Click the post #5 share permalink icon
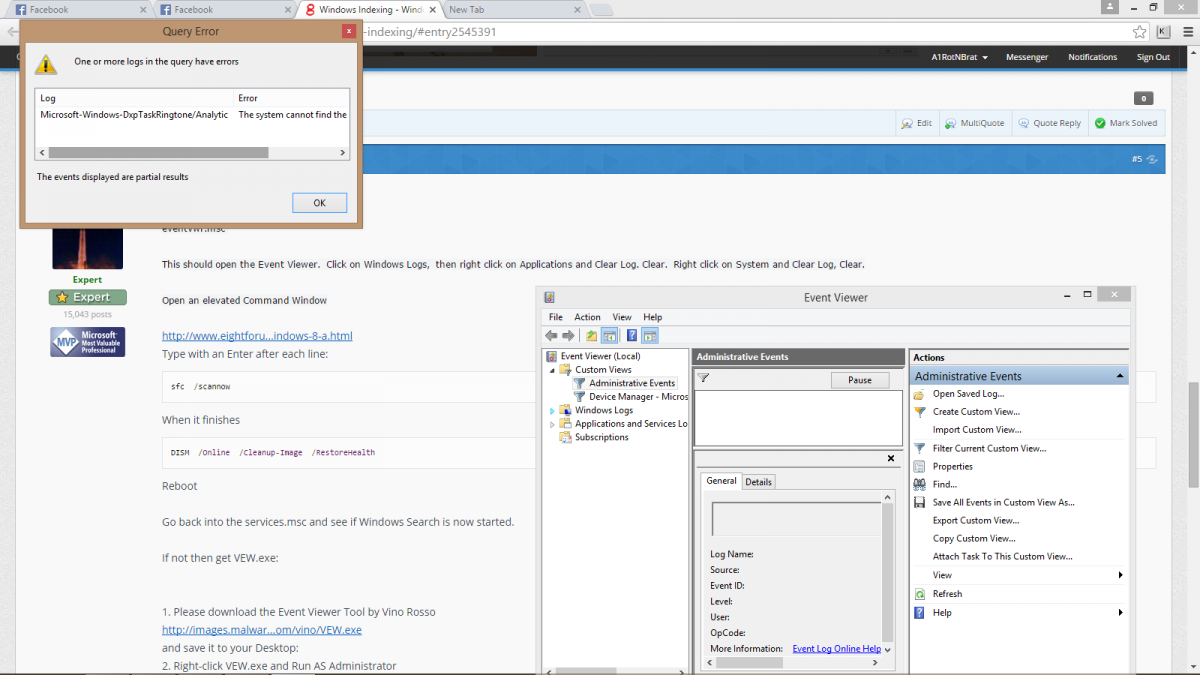This screenshot has height=675, width=1200. (1152, 159)
